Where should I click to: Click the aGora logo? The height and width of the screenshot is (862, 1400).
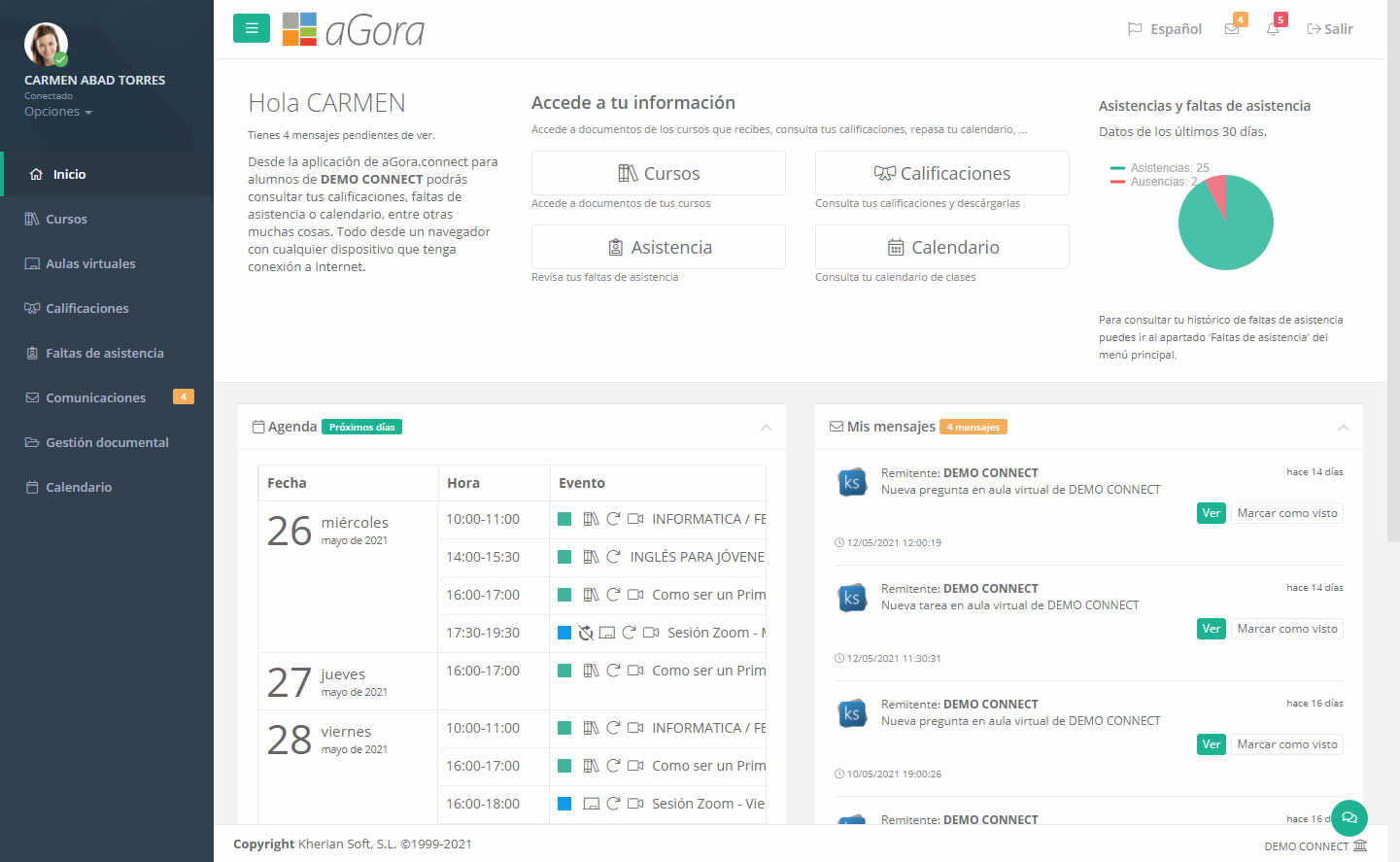click(354, 30)
